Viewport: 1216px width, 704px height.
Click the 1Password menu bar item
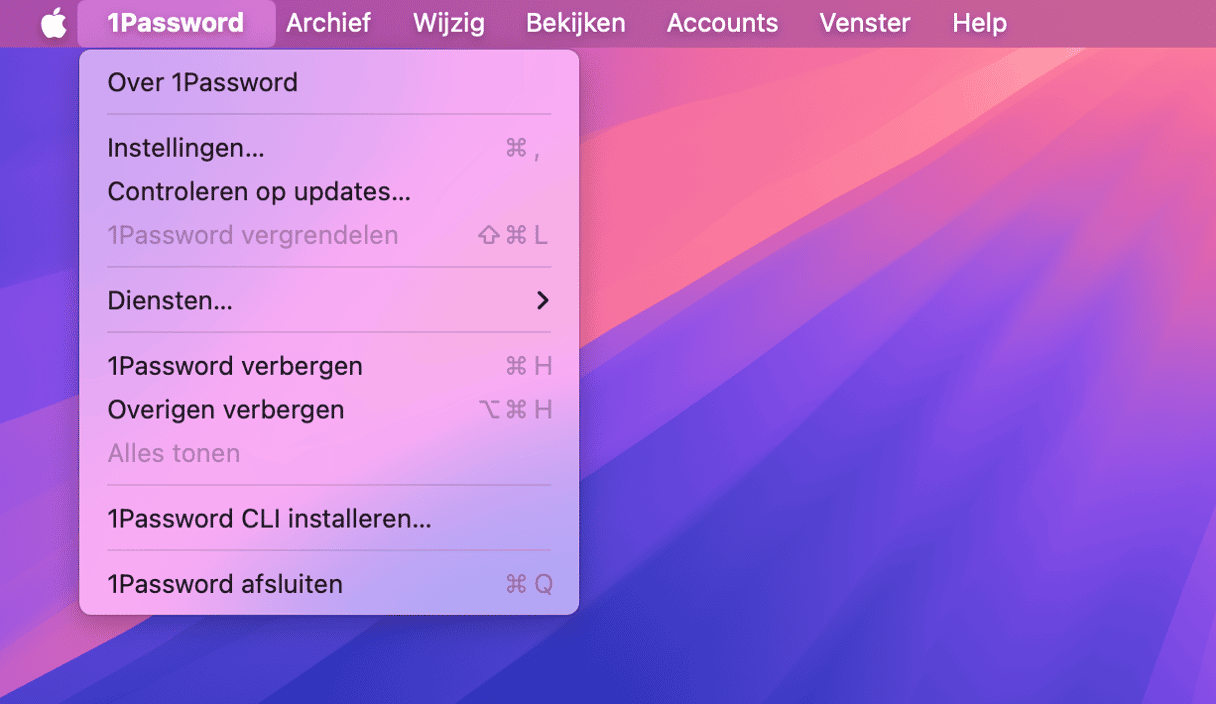tap(176, 23)
